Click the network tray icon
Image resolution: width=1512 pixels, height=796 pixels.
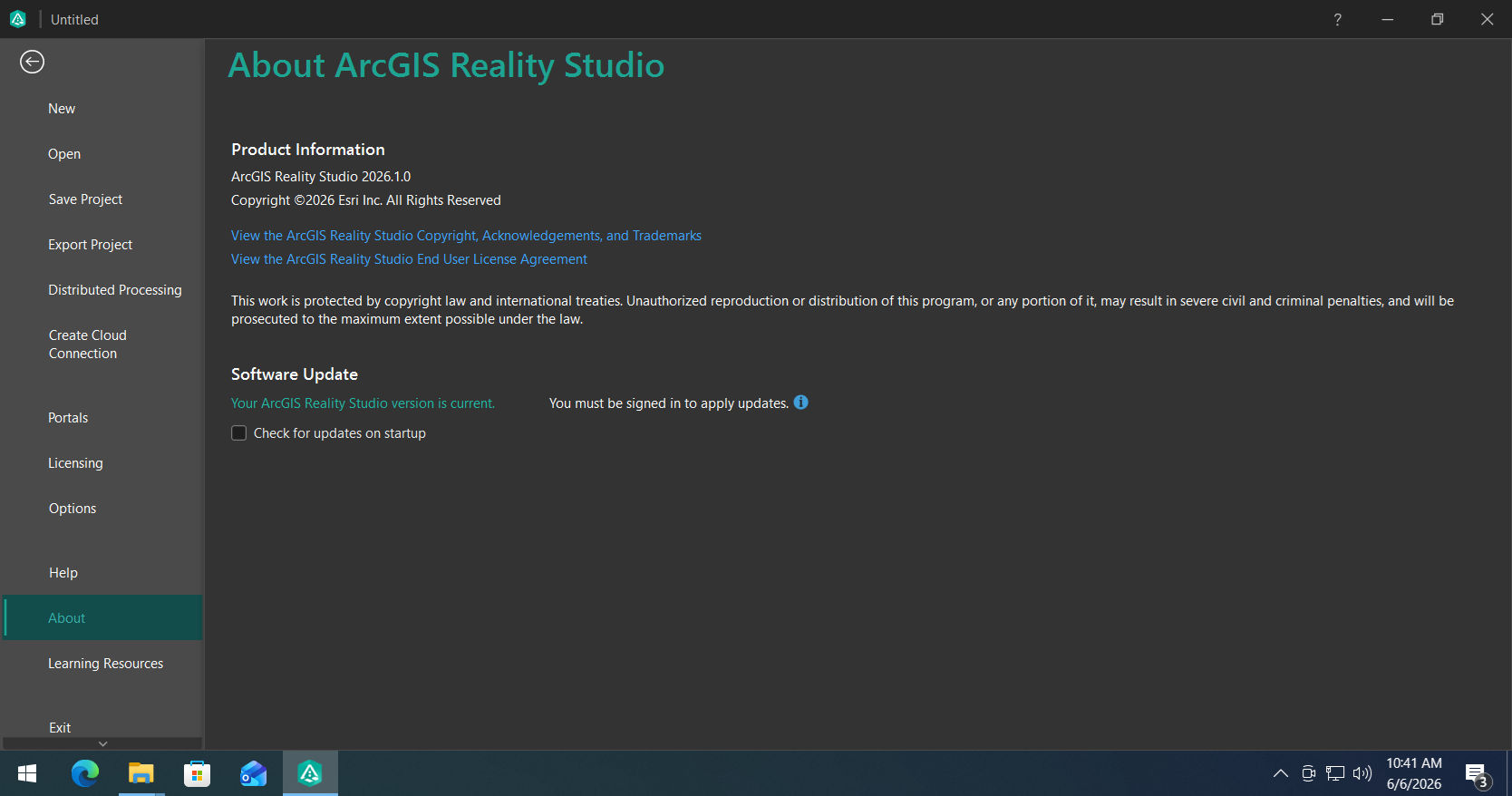pos(1335,773)
